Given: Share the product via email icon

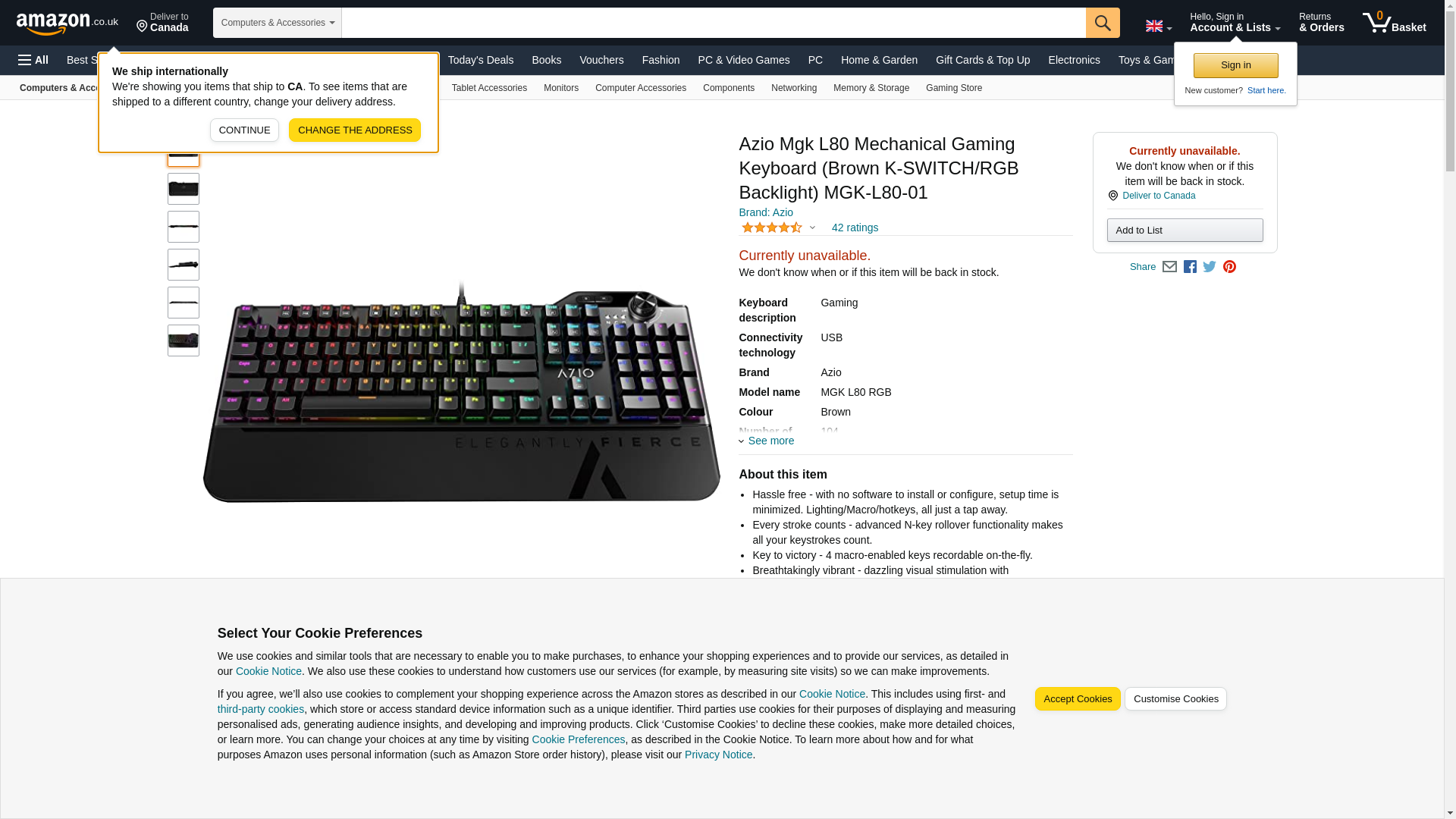Looking at the screenshot, I should [1169, 267].
